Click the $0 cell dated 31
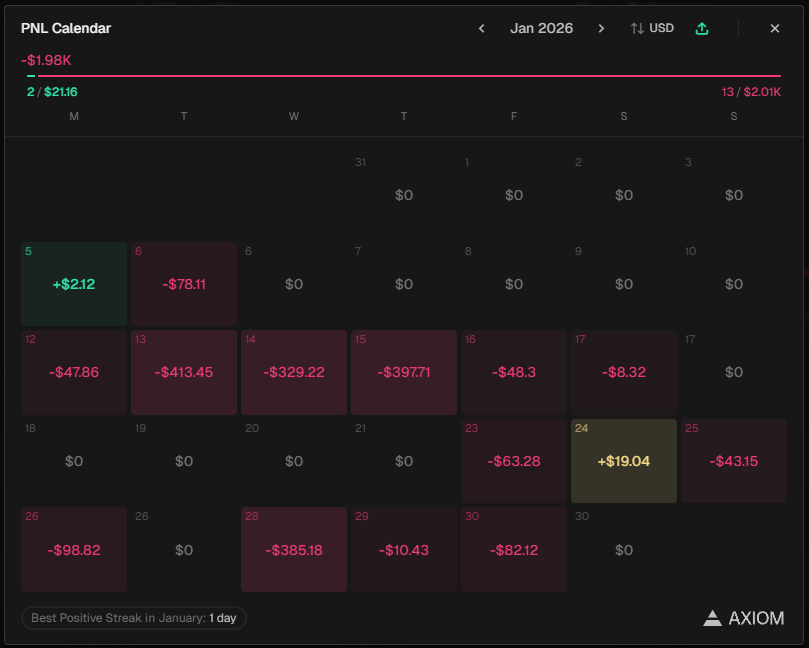This screenshot has width=809, height=648. coord(404,195)
